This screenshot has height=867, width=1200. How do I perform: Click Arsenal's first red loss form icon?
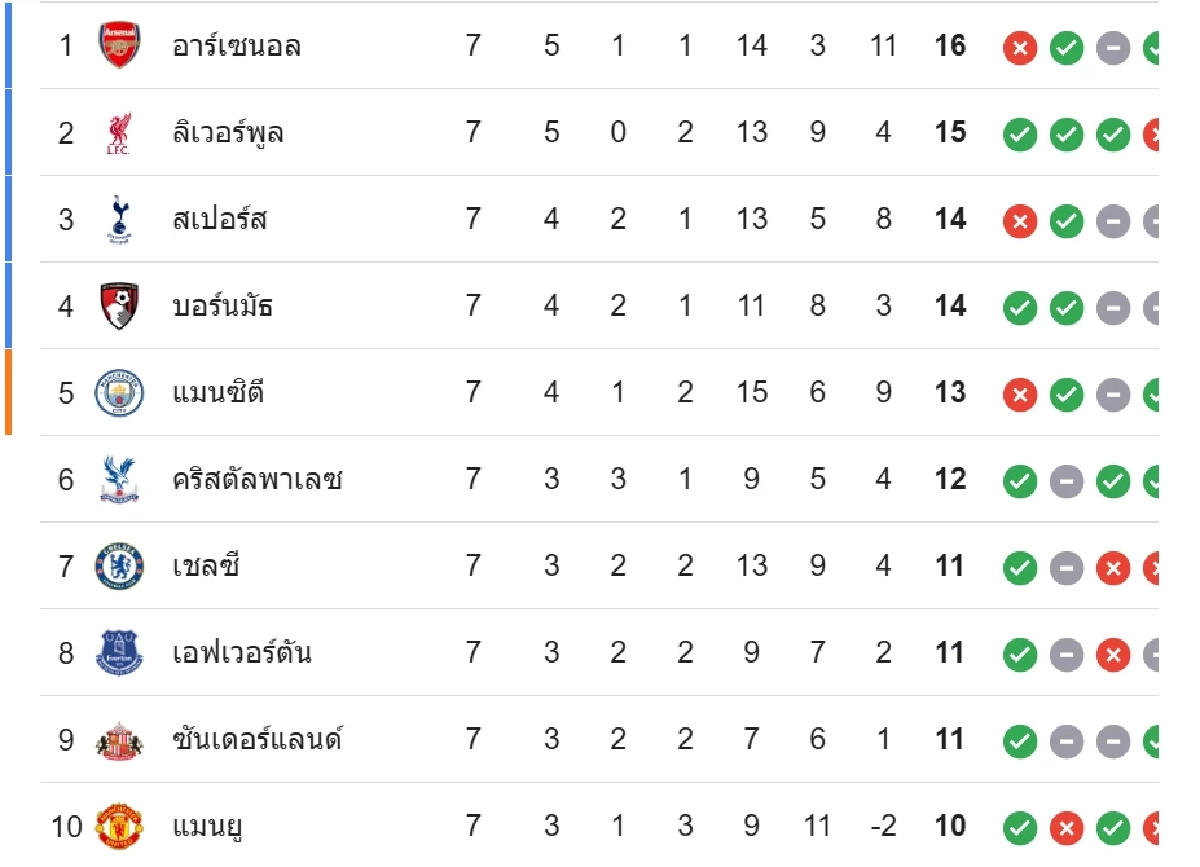(x=1020, y=47)
